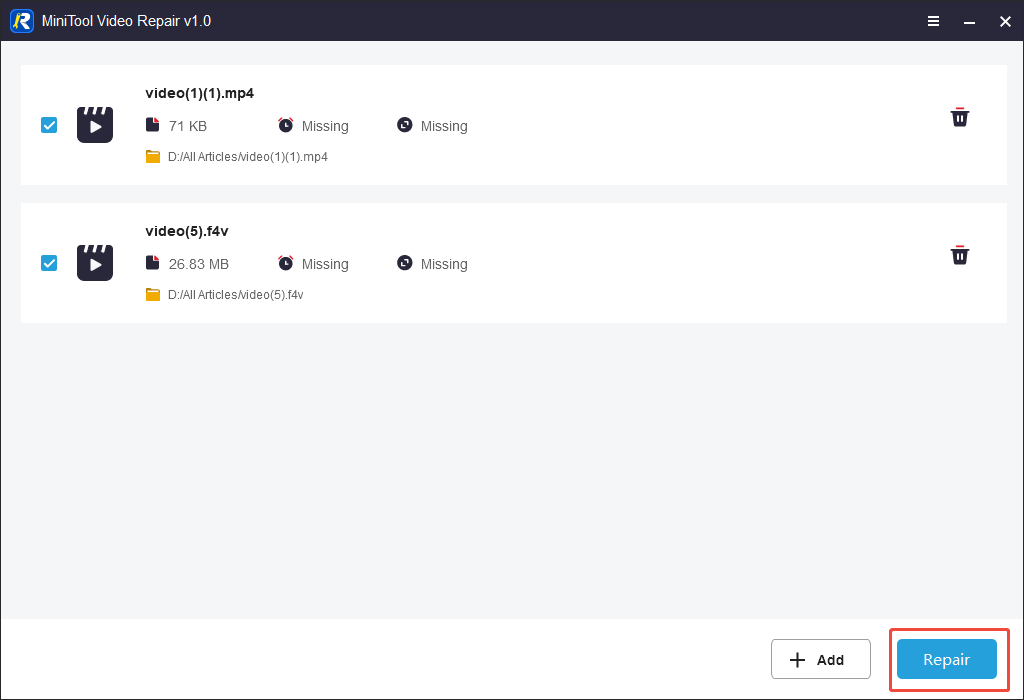Click the path D:/All Articles/video(5).f4v

tap(235, 294)
